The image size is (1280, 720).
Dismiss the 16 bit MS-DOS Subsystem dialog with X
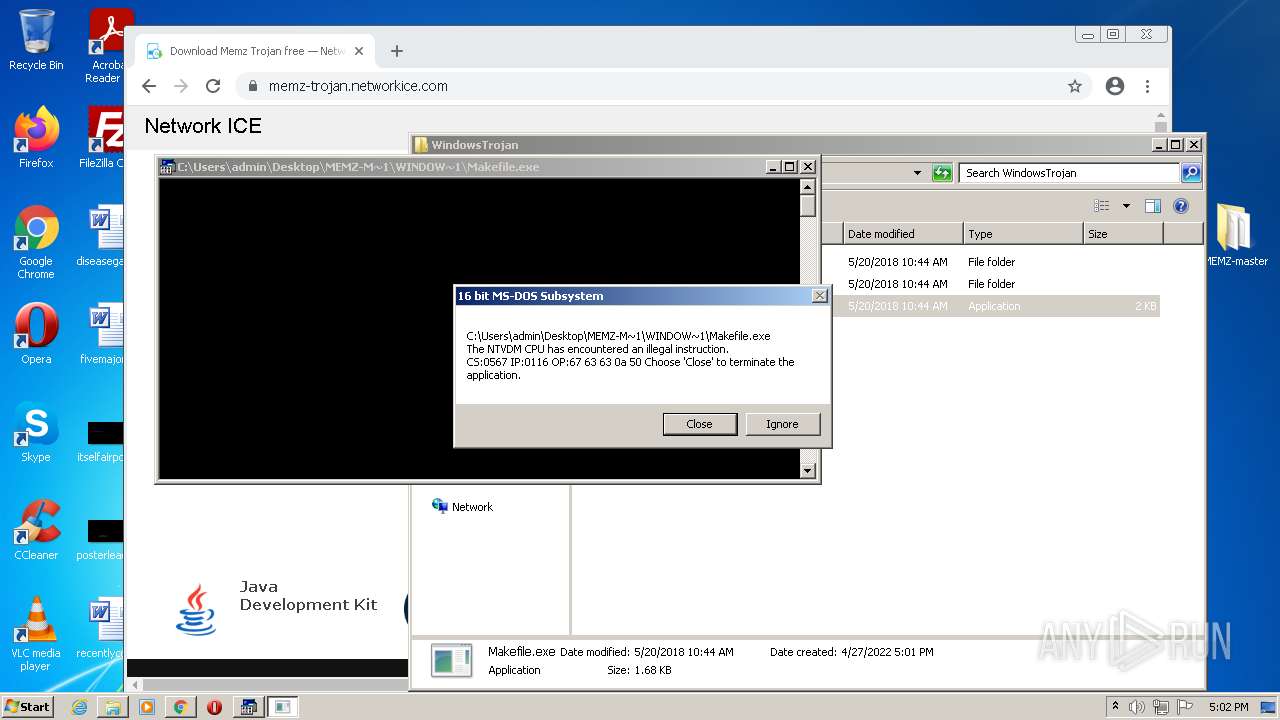pyautogui.click(x=819, y=296)
